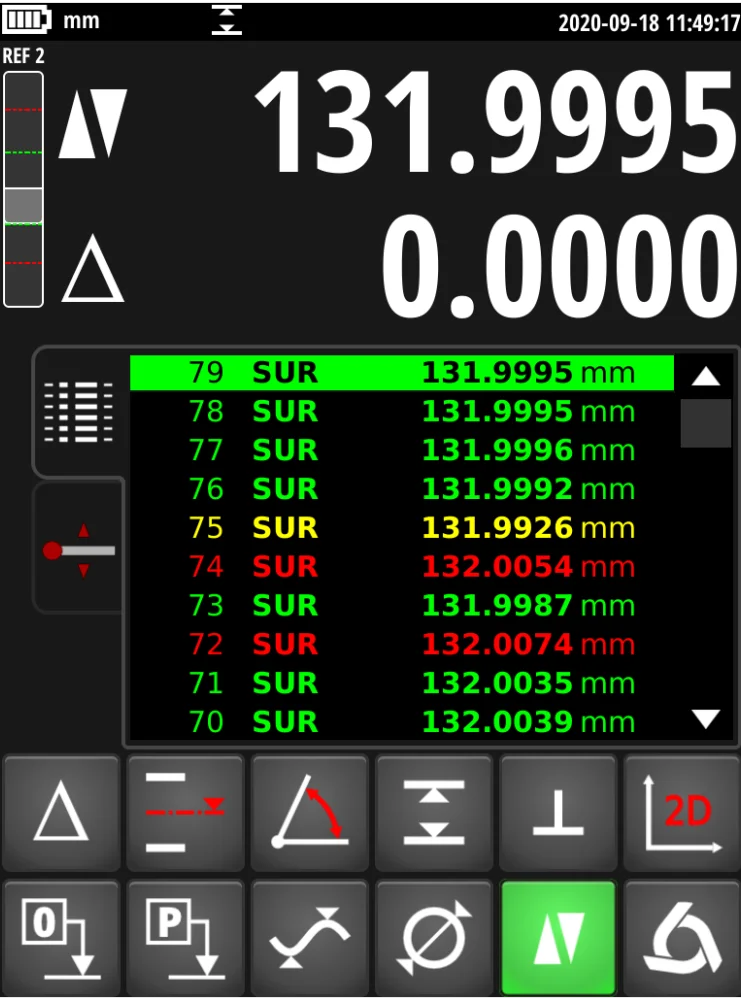Screen dimensions: 741x1000
Task: Set zero reference with the 0 button
Action: (x=61, y=938)
